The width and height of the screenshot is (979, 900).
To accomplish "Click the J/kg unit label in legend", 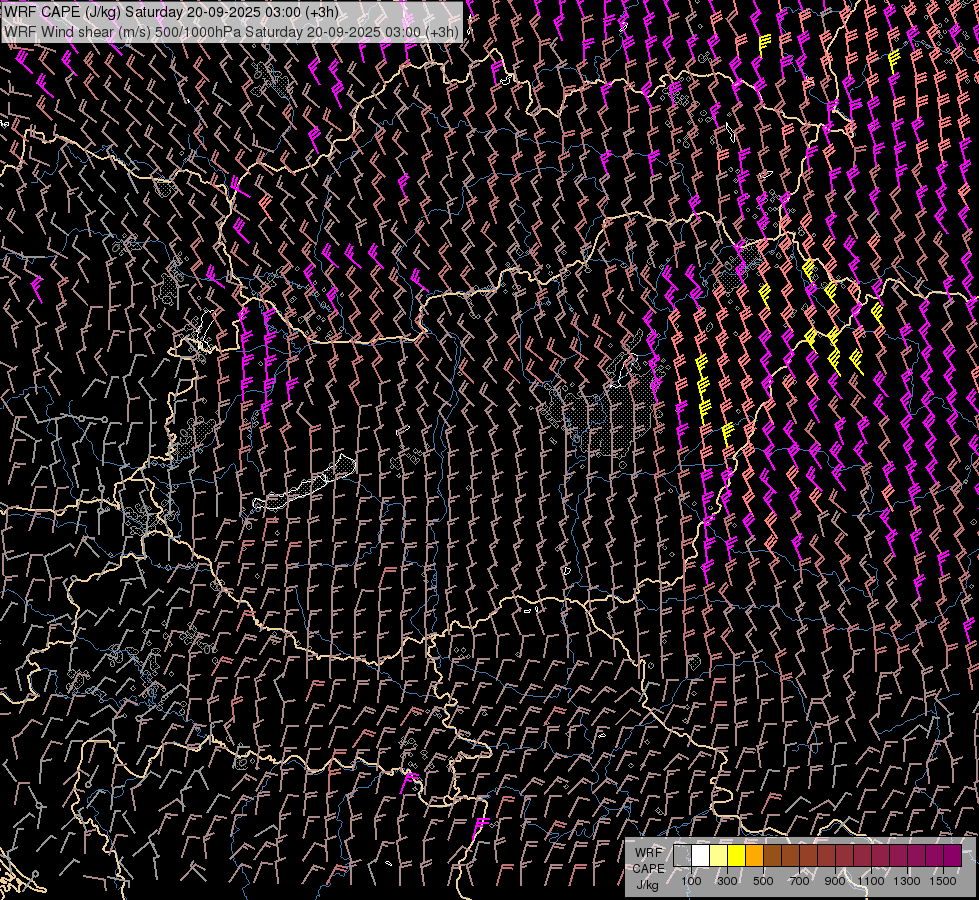I will [x=648, y=885].
